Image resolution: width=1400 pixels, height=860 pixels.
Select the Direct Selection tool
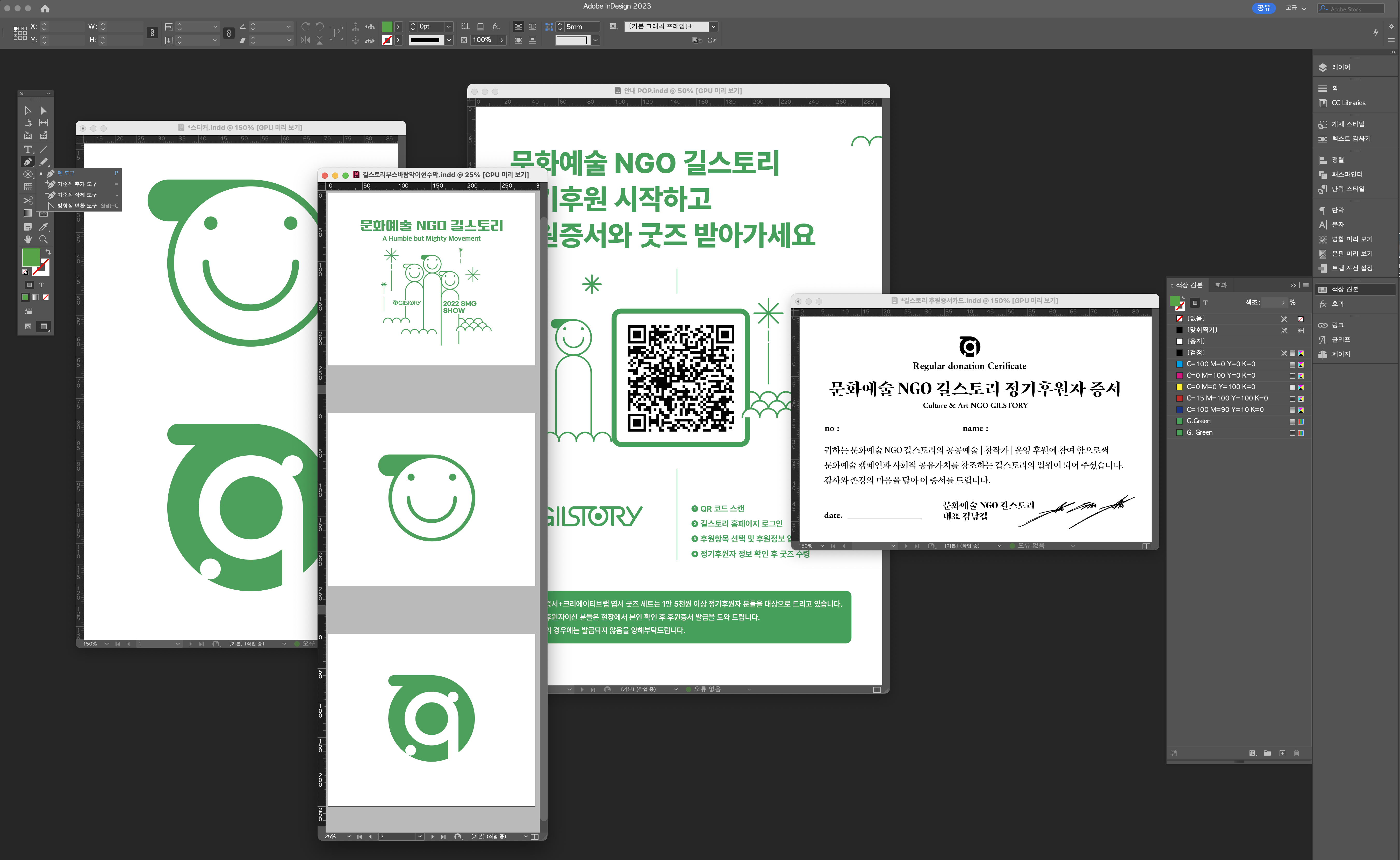(x=44, y=110)
